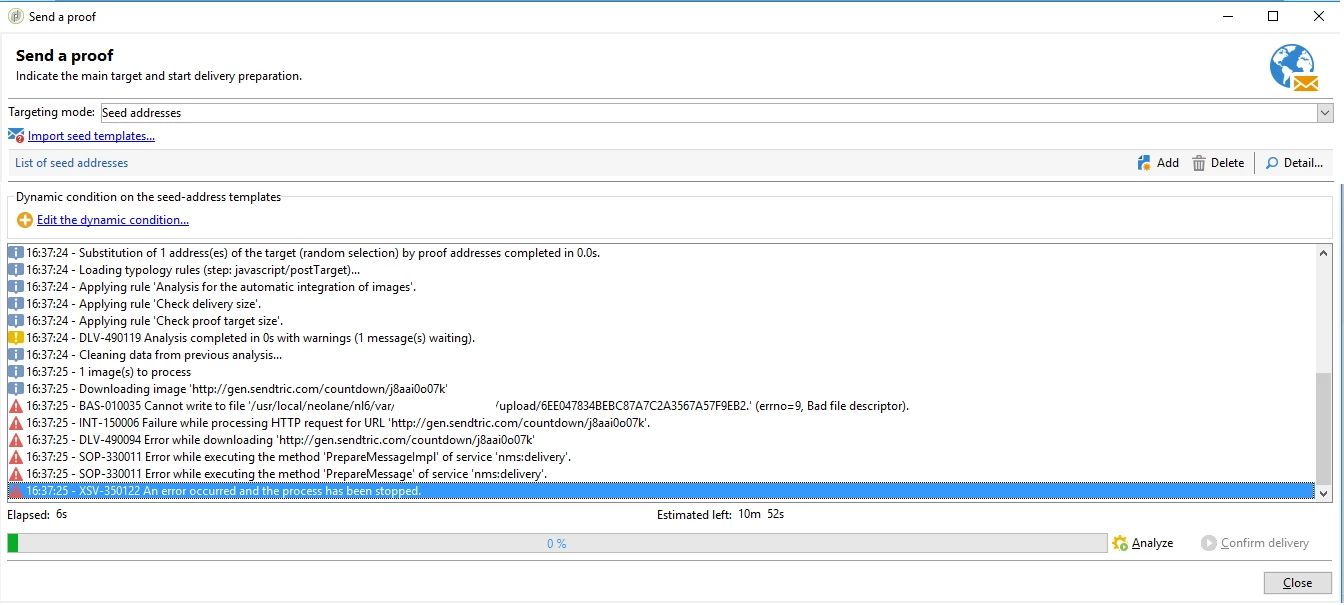1344x605 pixels.
Task: Click the gear icon on Analyze
Action: click(1120, 543)
